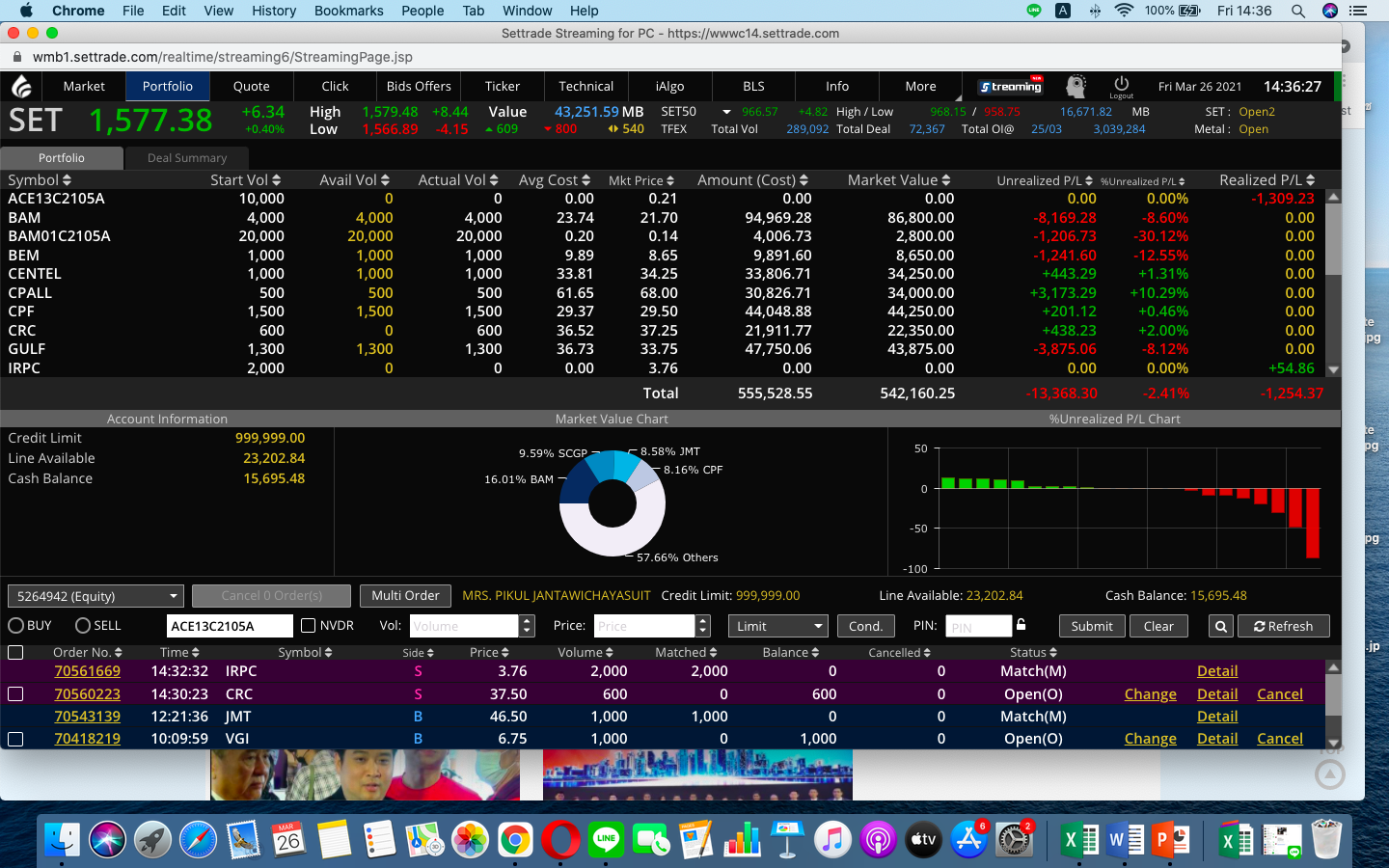Image resolution: width=1389 pixels, height=868 pixels.
Task: Expand the Limit order type dropdown
Action: tap(777, 626)
